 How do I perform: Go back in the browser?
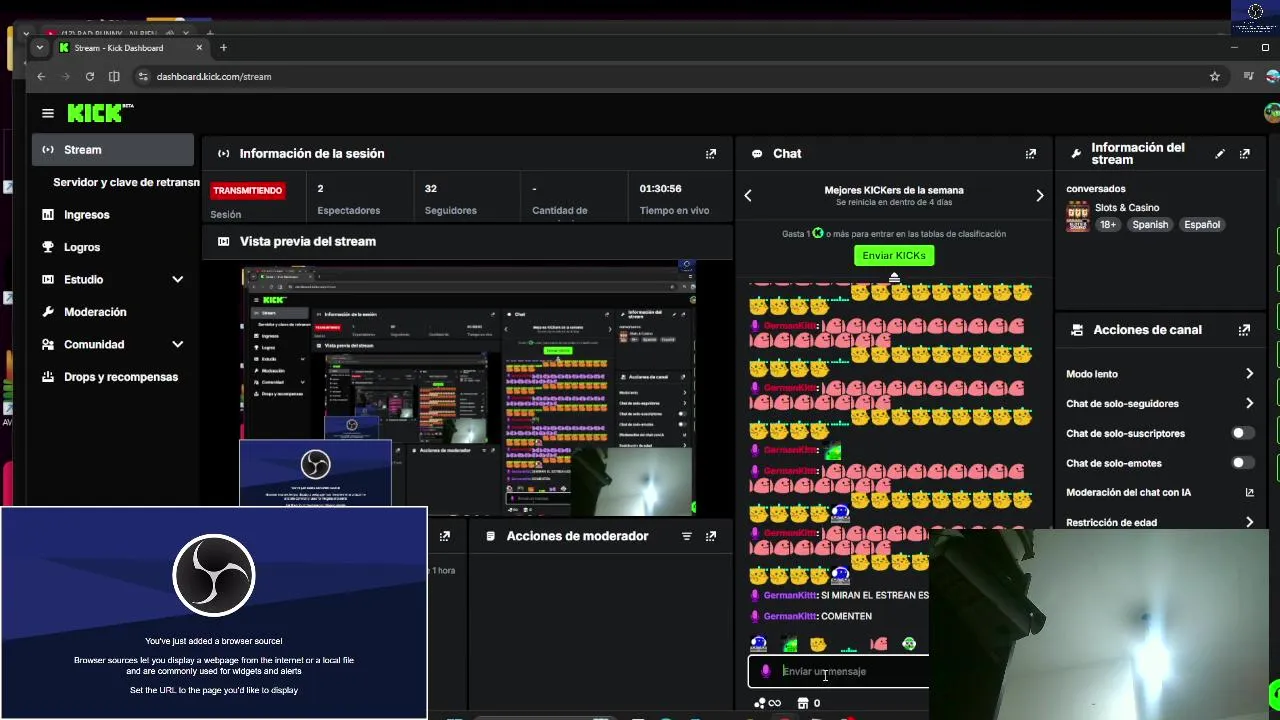point(41,76)
